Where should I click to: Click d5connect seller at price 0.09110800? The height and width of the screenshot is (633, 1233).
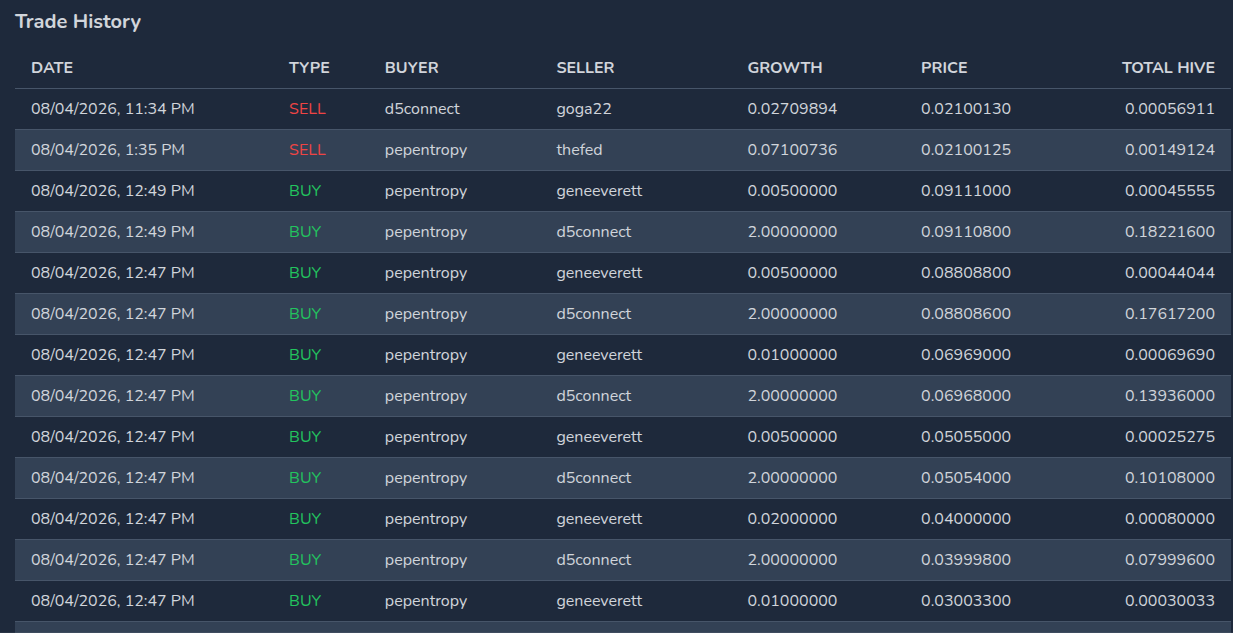[594, 232]
